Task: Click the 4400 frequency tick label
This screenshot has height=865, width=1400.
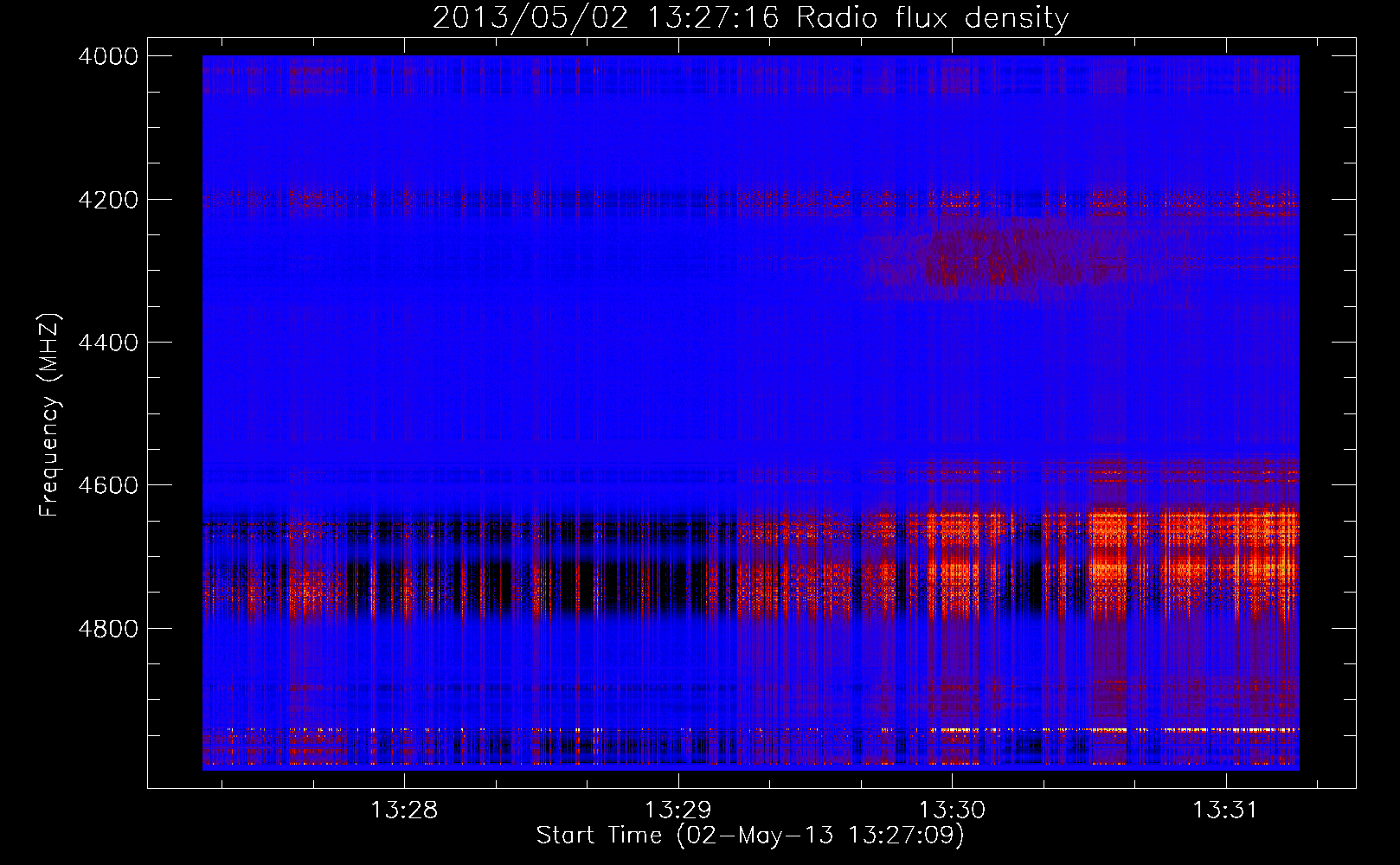Action: click(108, 343)
